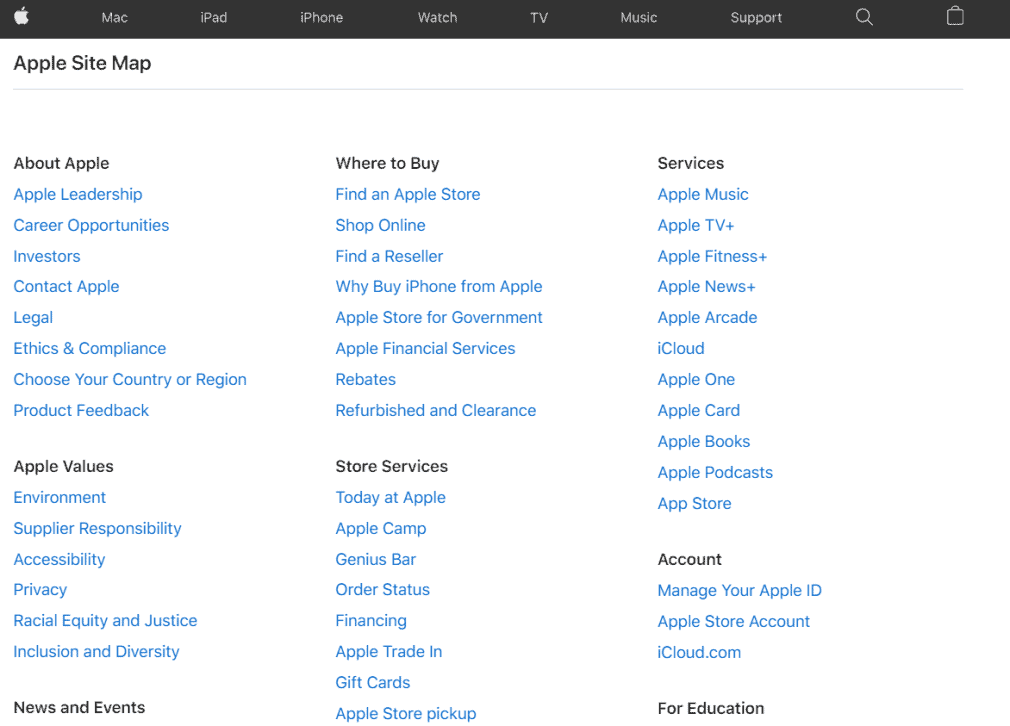Go to Apple Podcasts link
This screenshot has width=1010, height=726.
[x=715, y=472]
